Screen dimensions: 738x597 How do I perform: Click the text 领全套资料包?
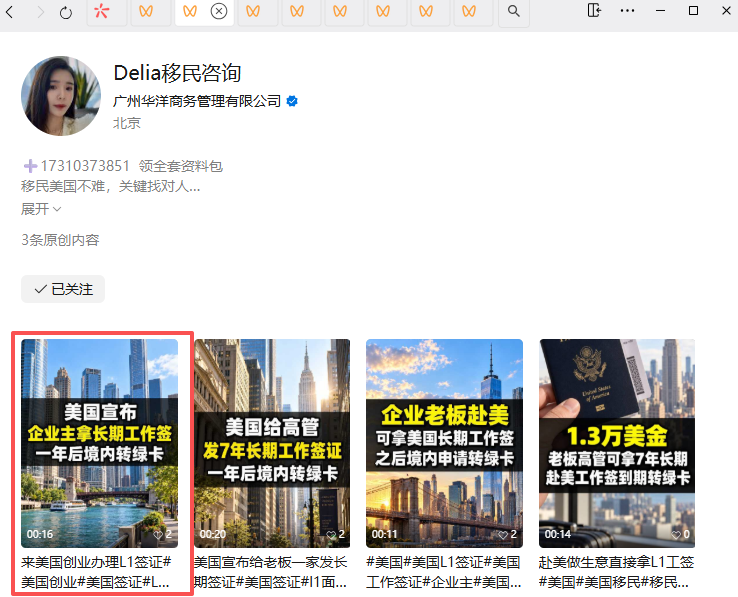[181, 166]
